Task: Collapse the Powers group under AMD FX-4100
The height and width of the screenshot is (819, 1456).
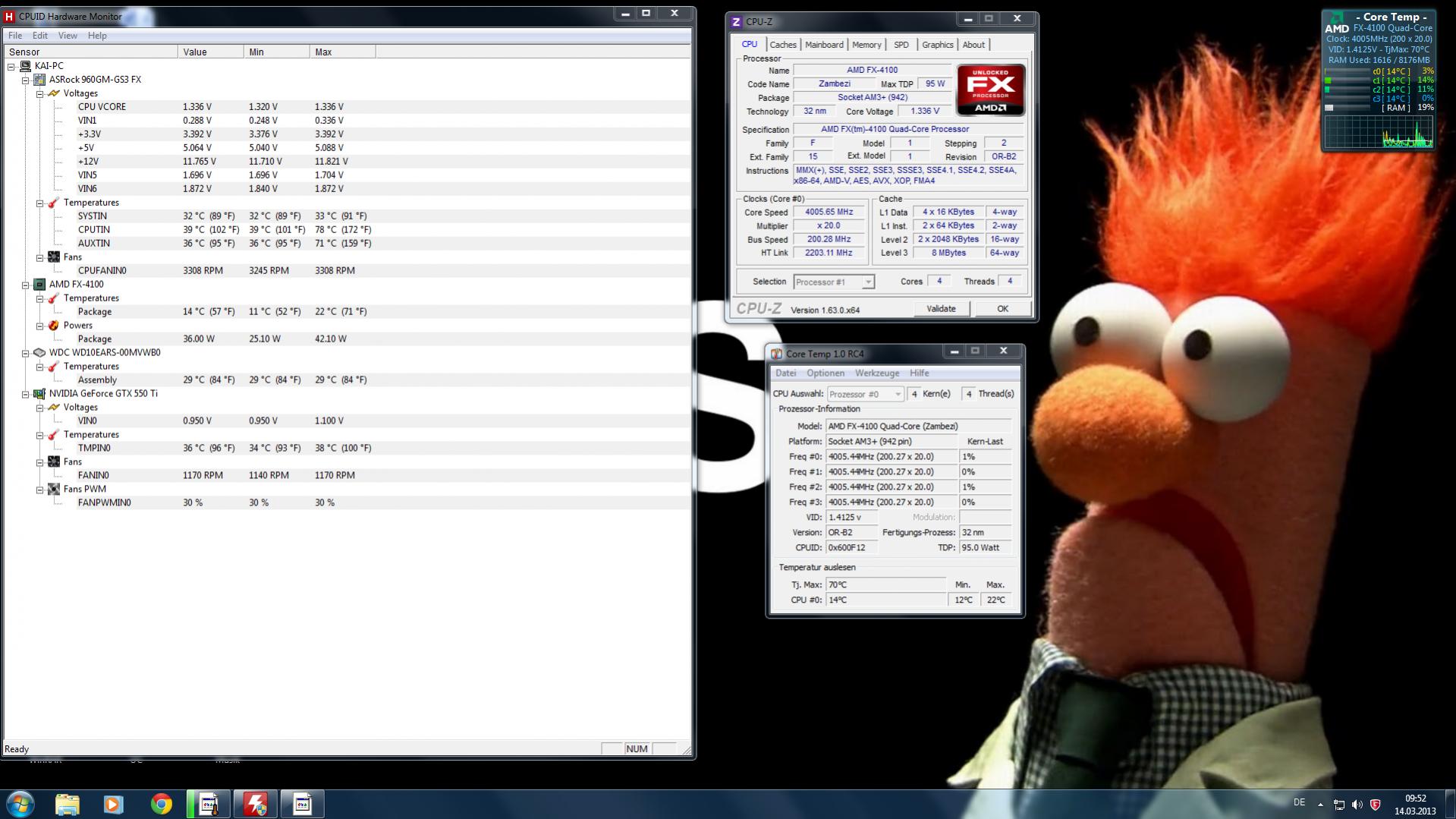Action: [x=39, y=326]
